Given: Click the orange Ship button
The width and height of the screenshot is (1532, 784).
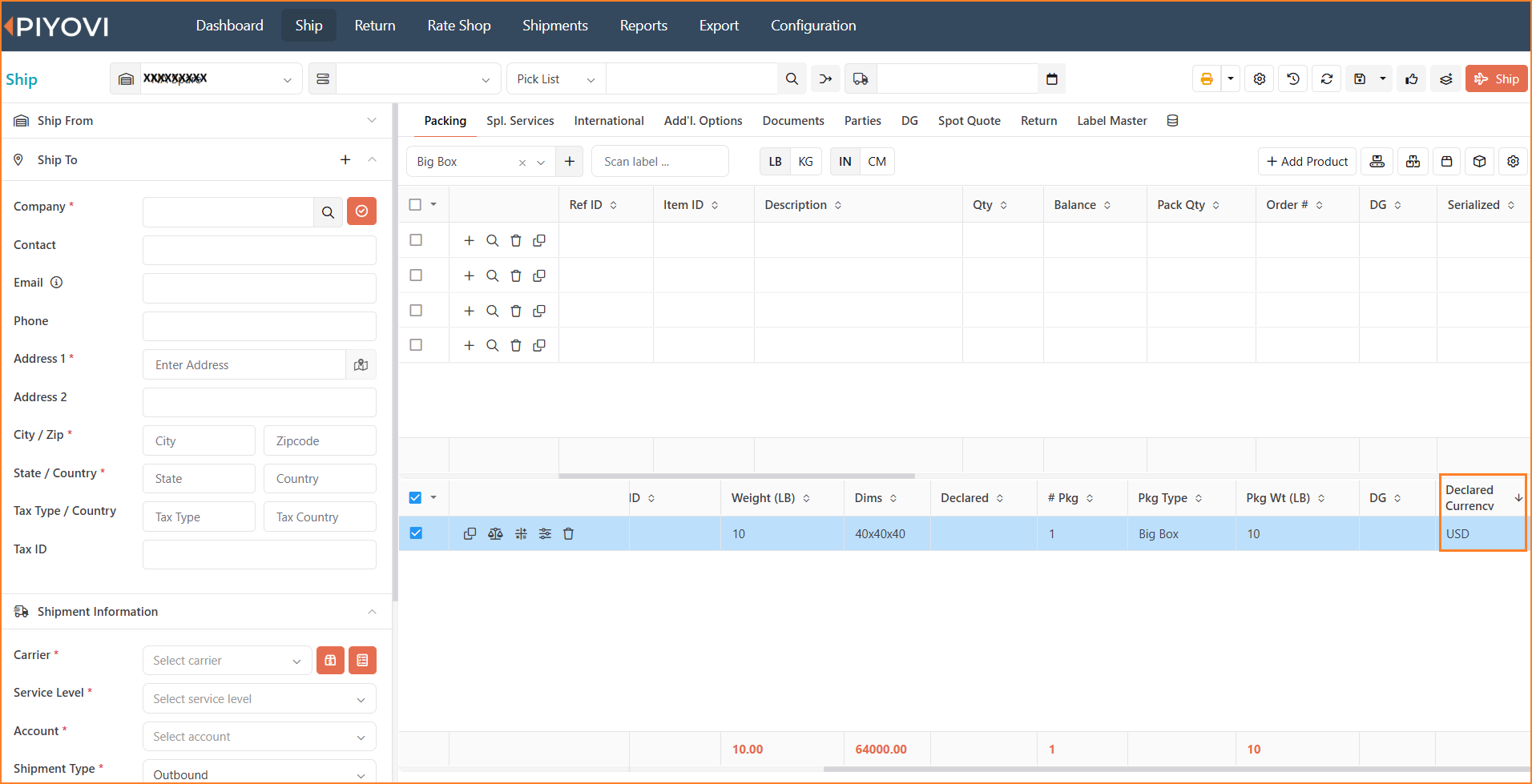Looking at the screenshot, I should [1497, 78].
